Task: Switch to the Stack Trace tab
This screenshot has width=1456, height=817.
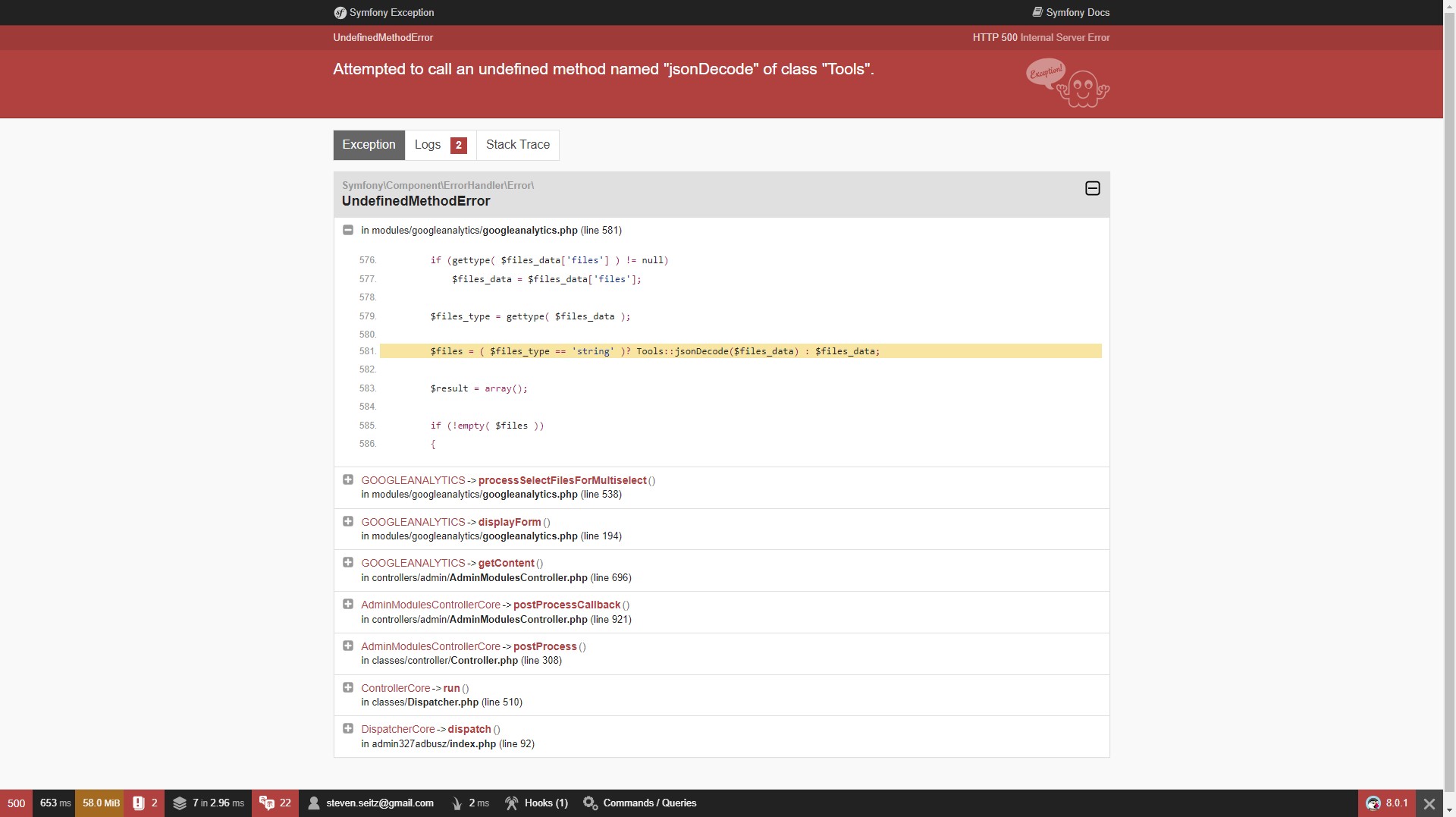Action: pyautogui.click(x=518, y=145)
